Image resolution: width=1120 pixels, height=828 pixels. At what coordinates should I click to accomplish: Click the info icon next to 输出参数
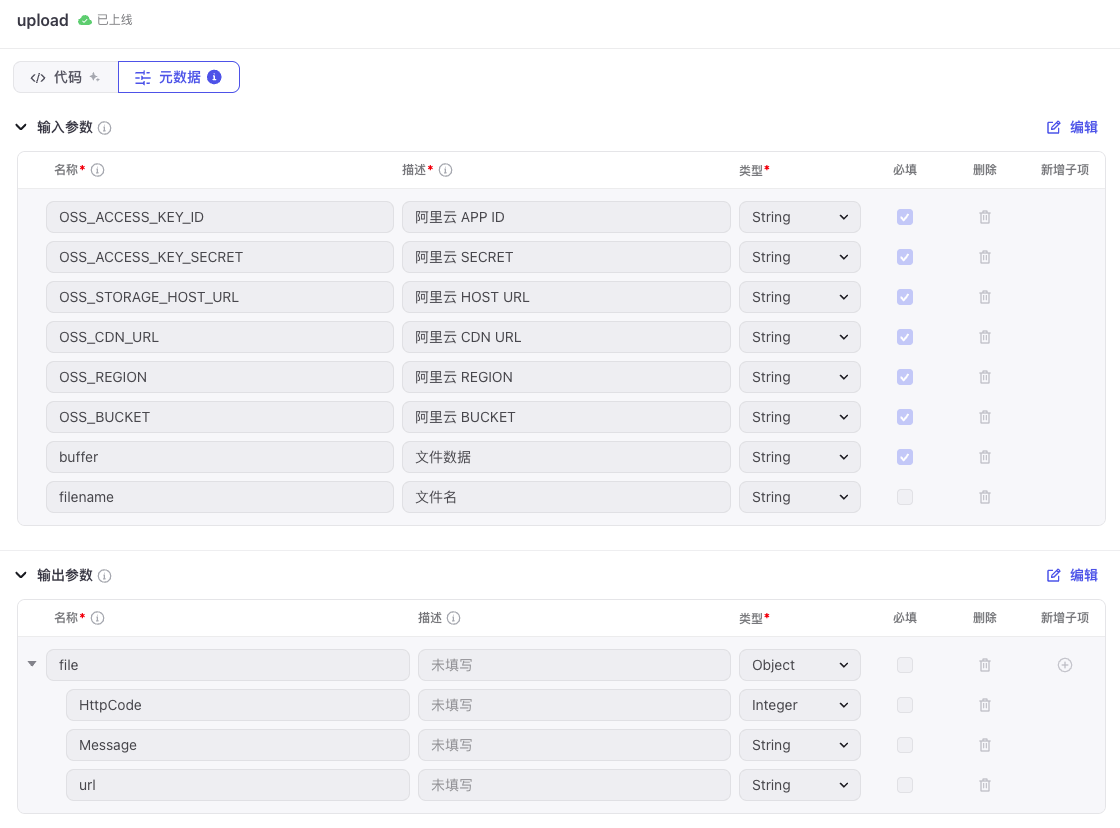pos(104,576)
